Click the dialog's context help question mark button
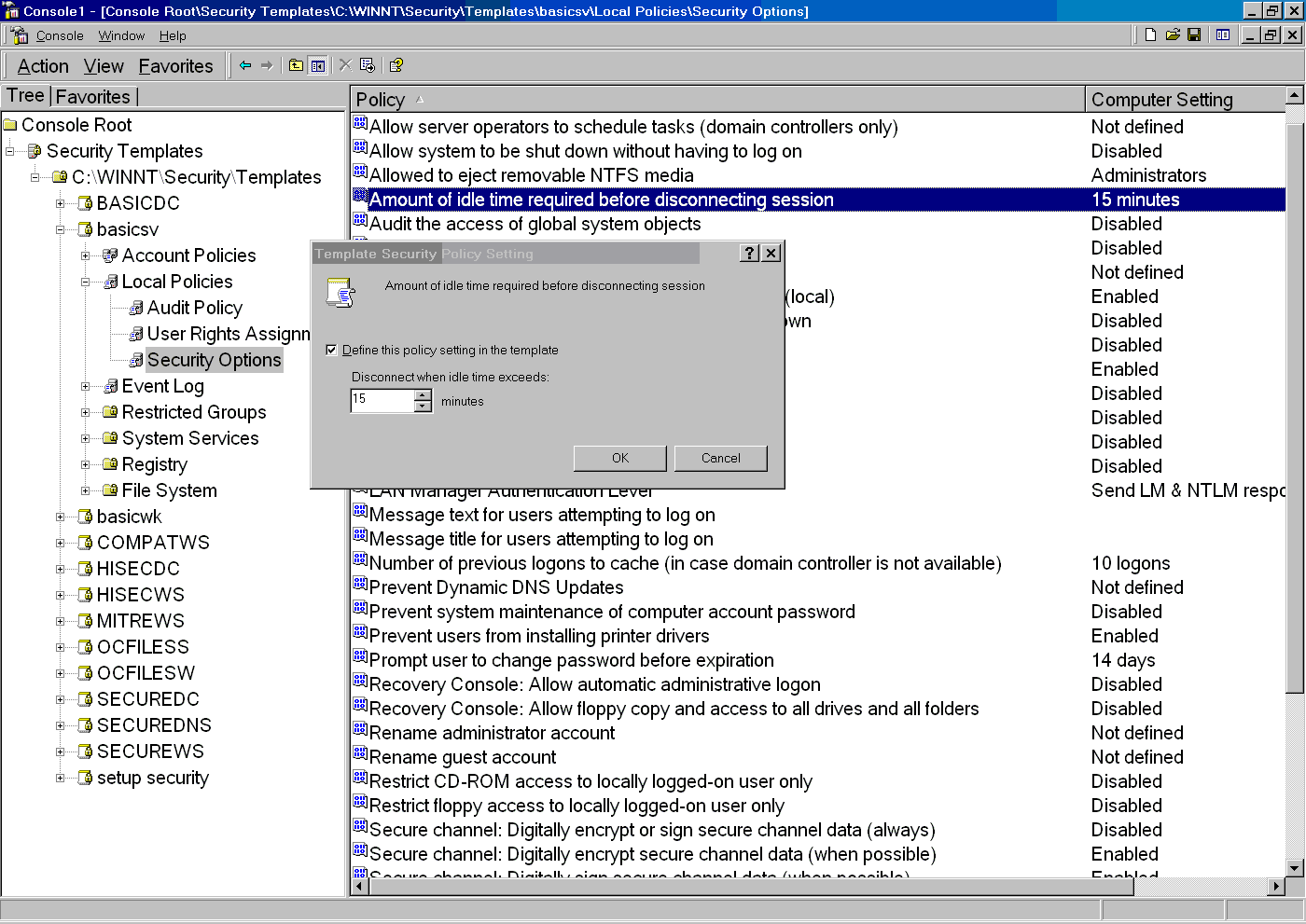This screenshot has height=924, width=1306. coord(749,254)
